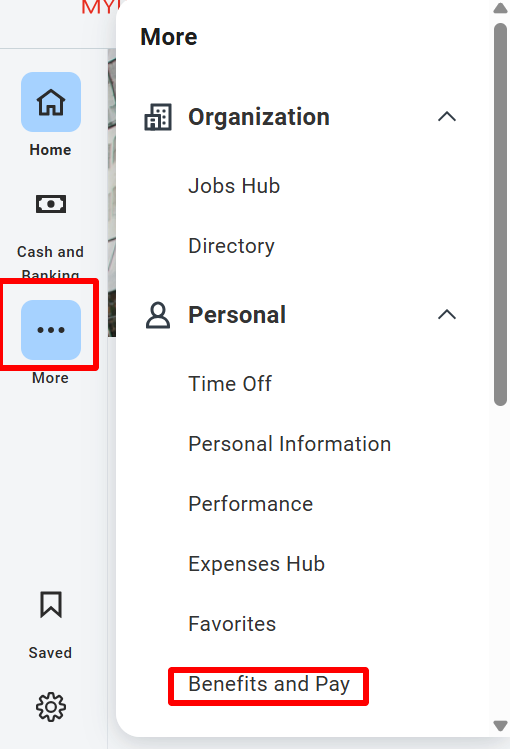Collapse the Personal section chevron
510x749 pixels.
(447, 315)
